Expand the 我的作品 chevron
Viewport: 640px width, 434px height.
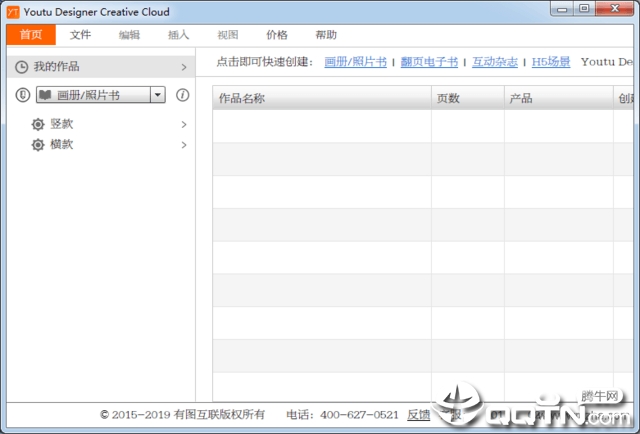184,67
